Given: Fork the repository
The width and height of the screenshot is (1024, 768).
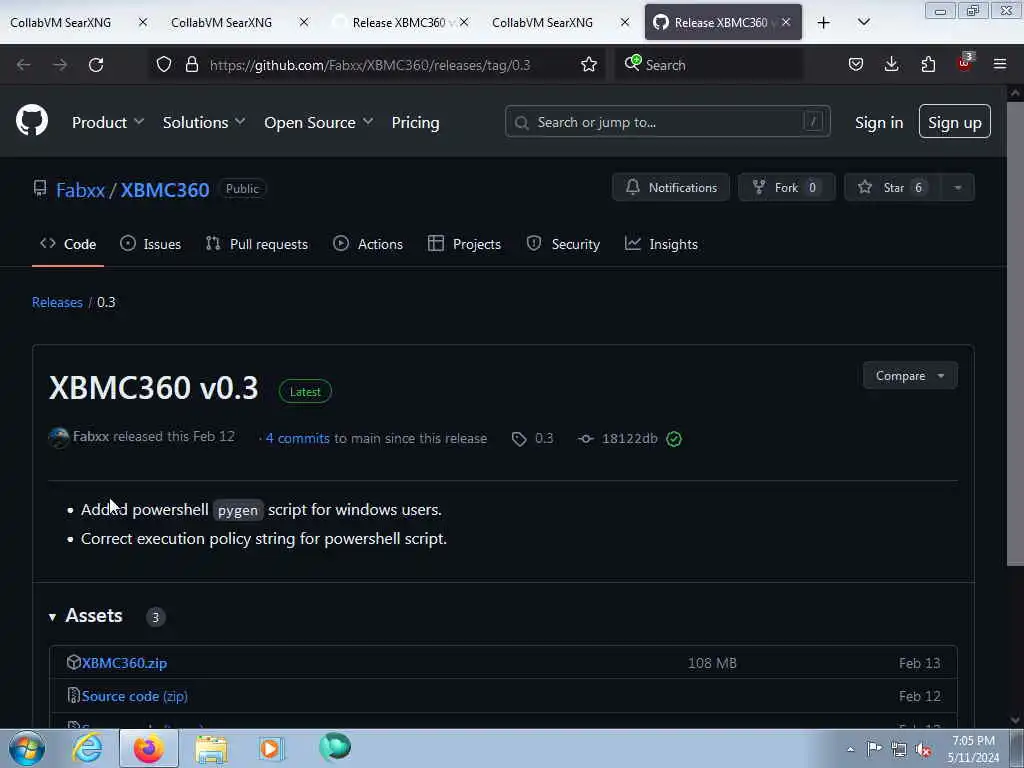Looking at the screenshot, I should click(x=786, y=187).
